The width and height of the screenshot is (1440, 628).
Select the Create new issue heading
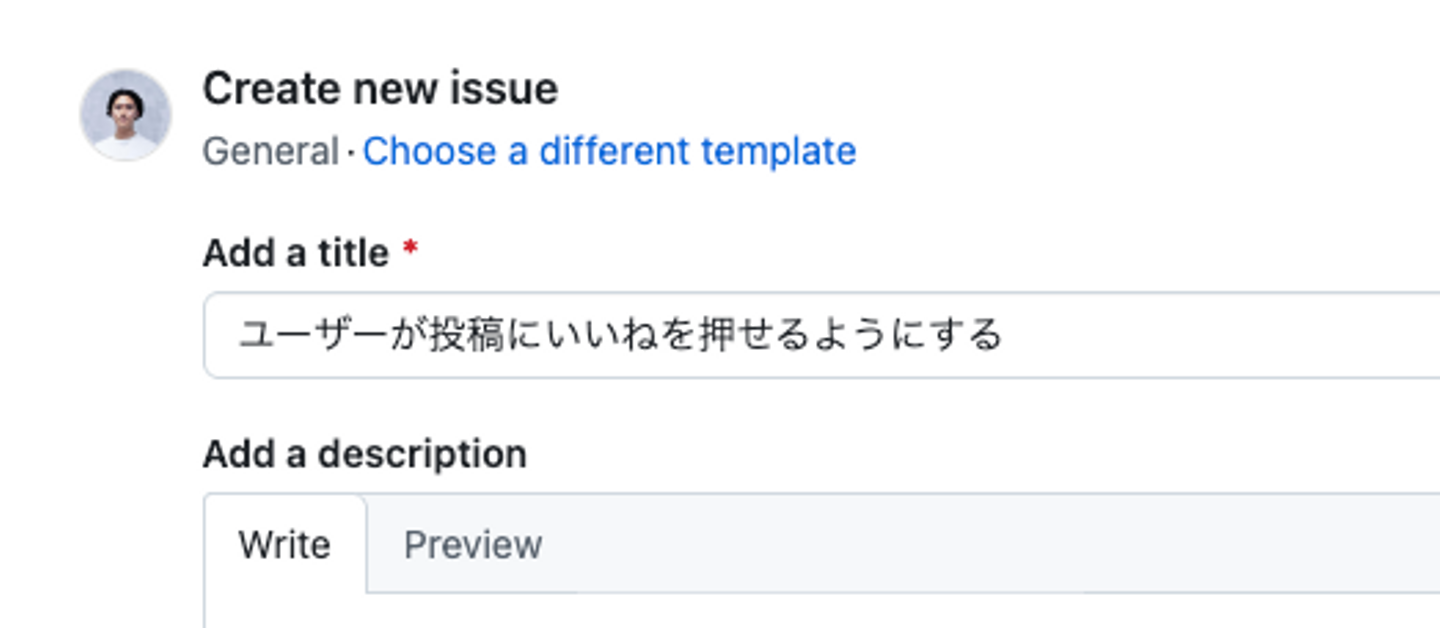[x=380, y=89]
